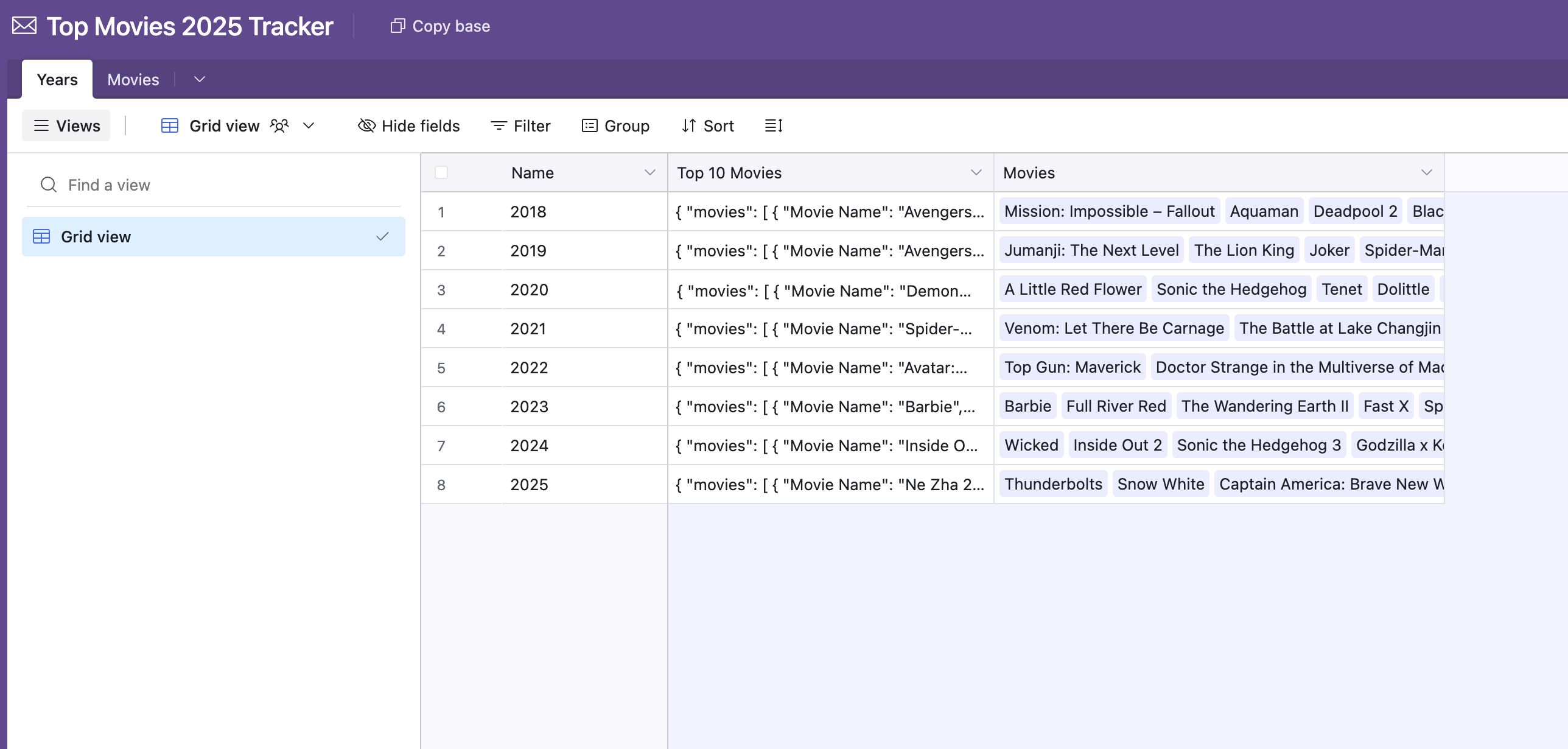Open the Mission: Impossible – Fallout linked record
The height and width of the screenshot is (749, 1568).
pyautogui.click(x=1109, y=211)
